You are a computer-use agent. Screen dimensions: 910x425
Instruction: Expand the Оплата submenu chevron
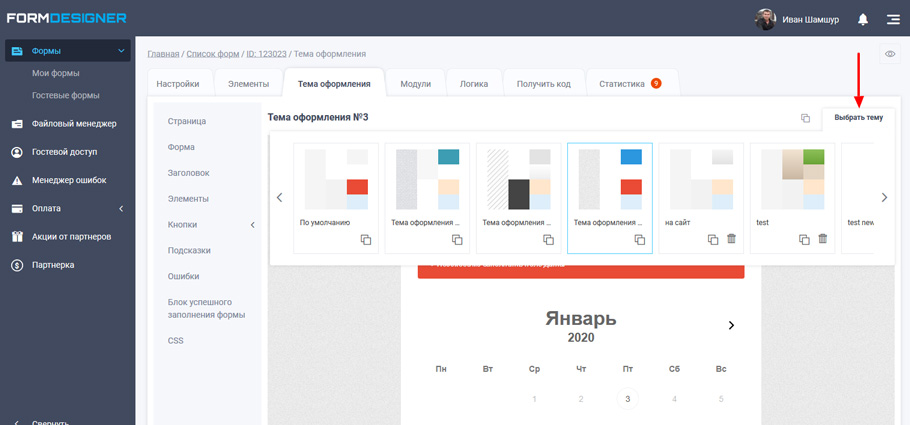coord(121,208)
